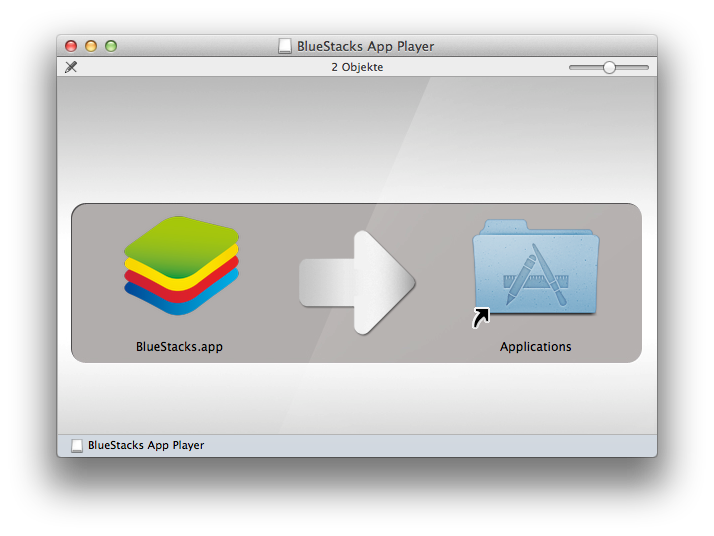The height and width of the screenshot is (536, 714).
Task: Click the Applications folder name label
Action: (536, 347)
